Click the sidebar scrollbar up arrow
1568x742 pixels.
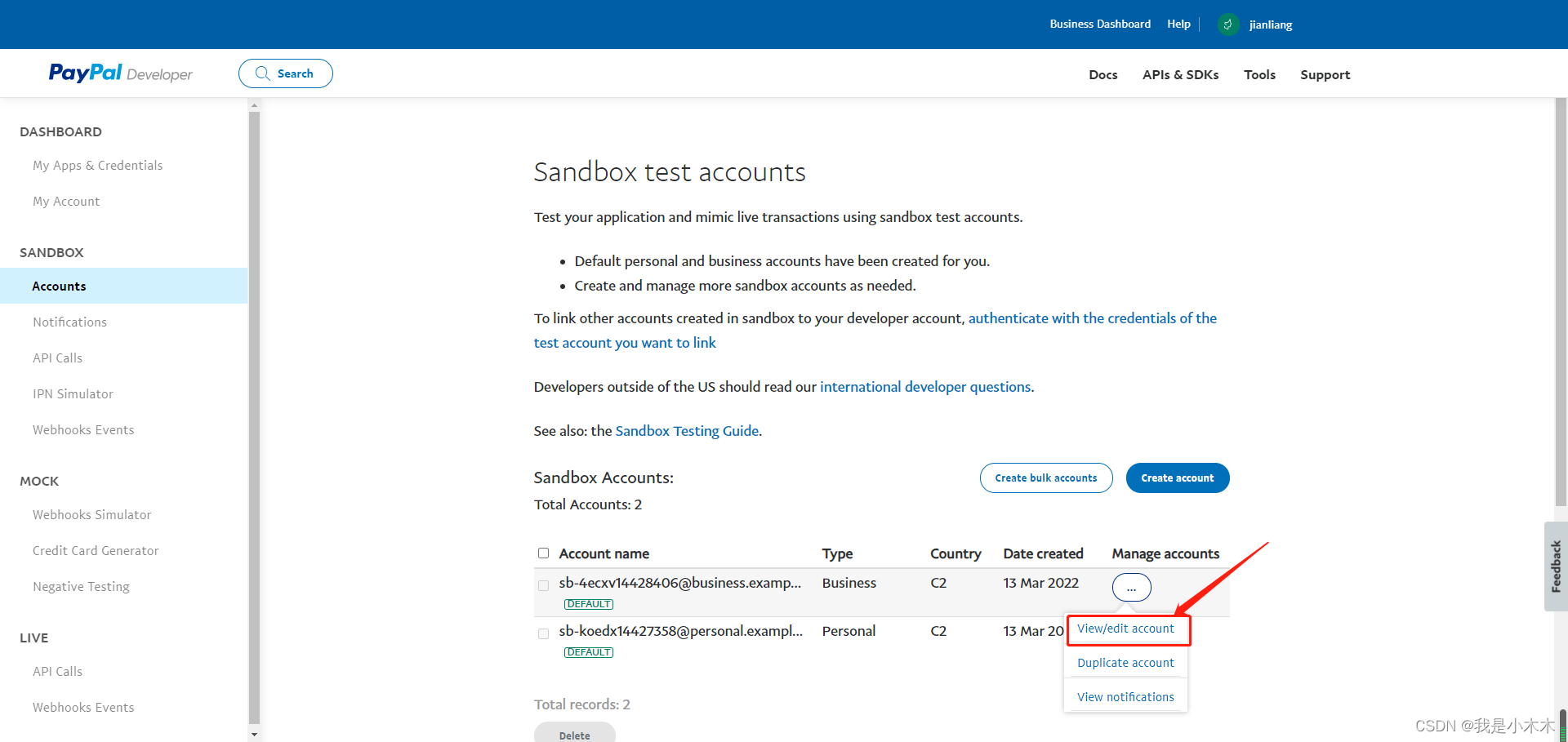[254, 105]
